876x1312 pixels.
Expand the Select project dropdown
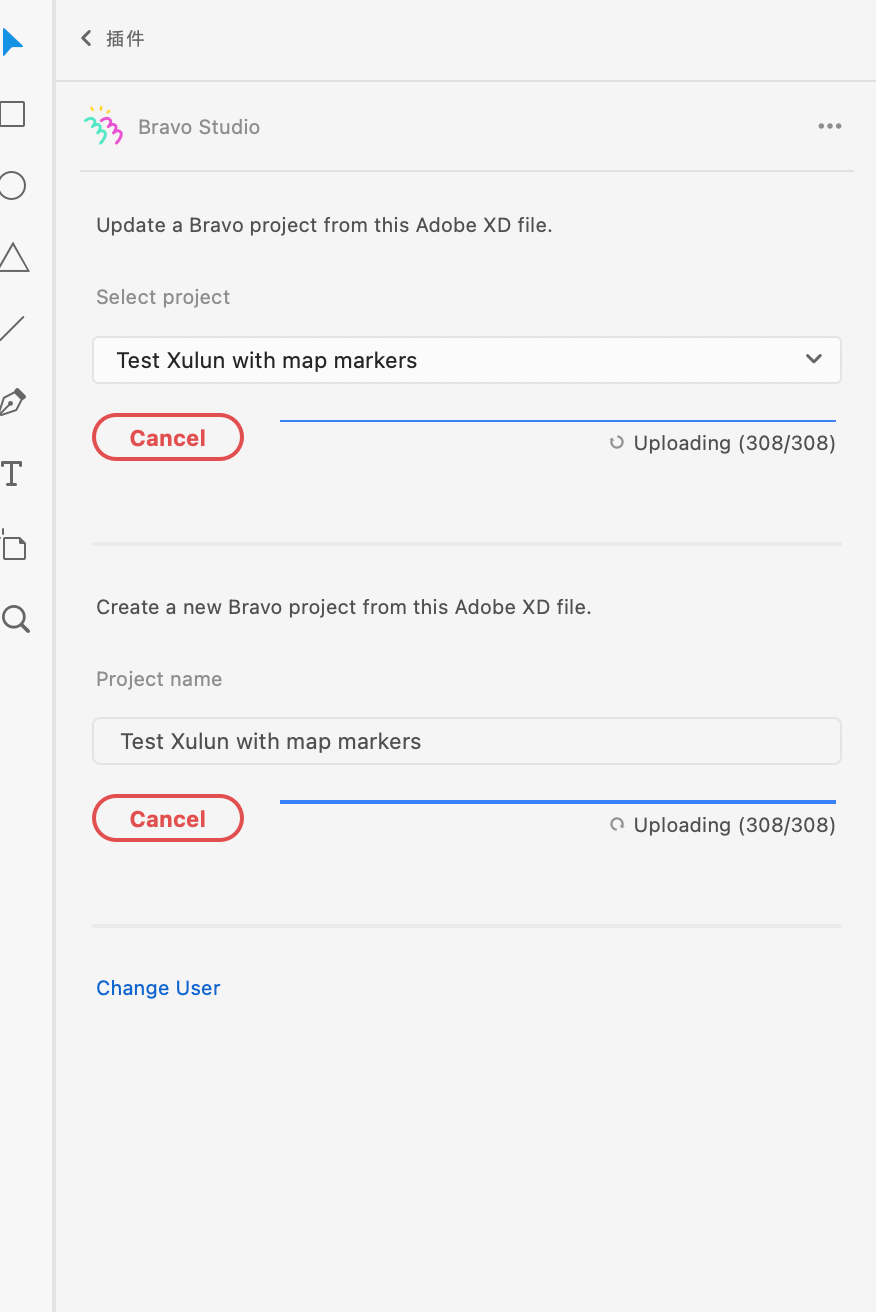click(x=467, y=360)
